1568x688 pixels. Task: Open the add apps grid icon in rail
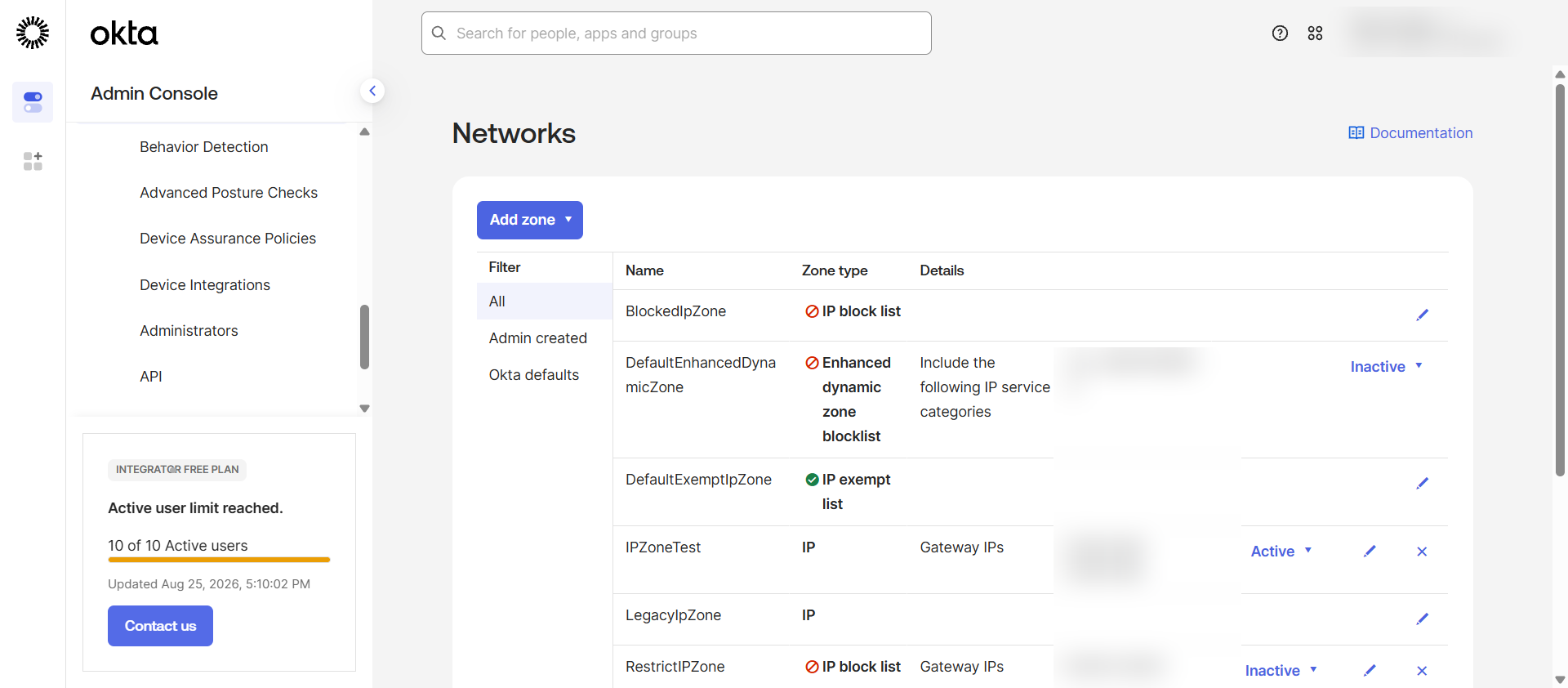[33, 161]
